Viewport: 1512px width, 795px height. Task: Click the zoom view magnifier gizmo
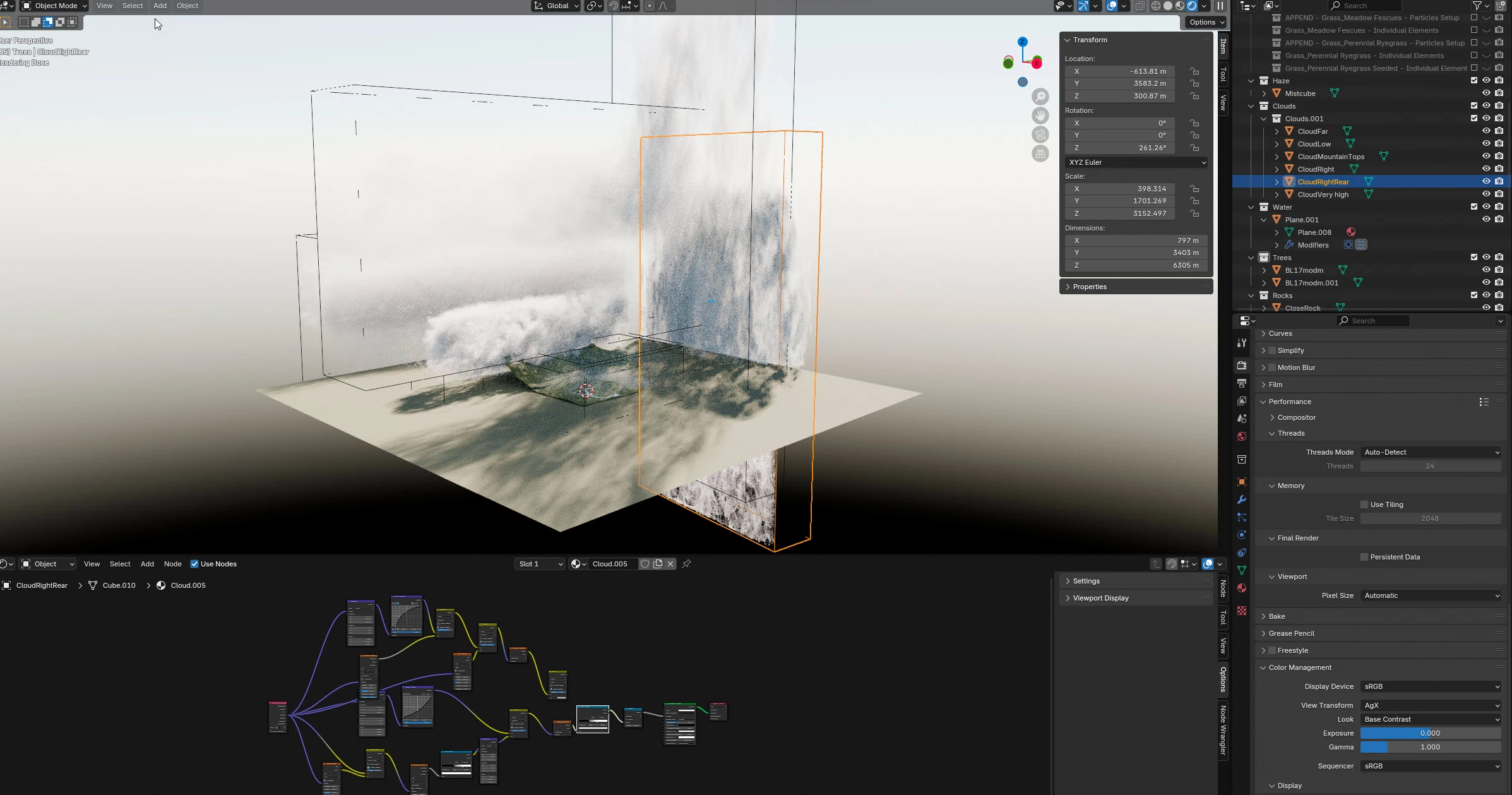coord(1040,97)
